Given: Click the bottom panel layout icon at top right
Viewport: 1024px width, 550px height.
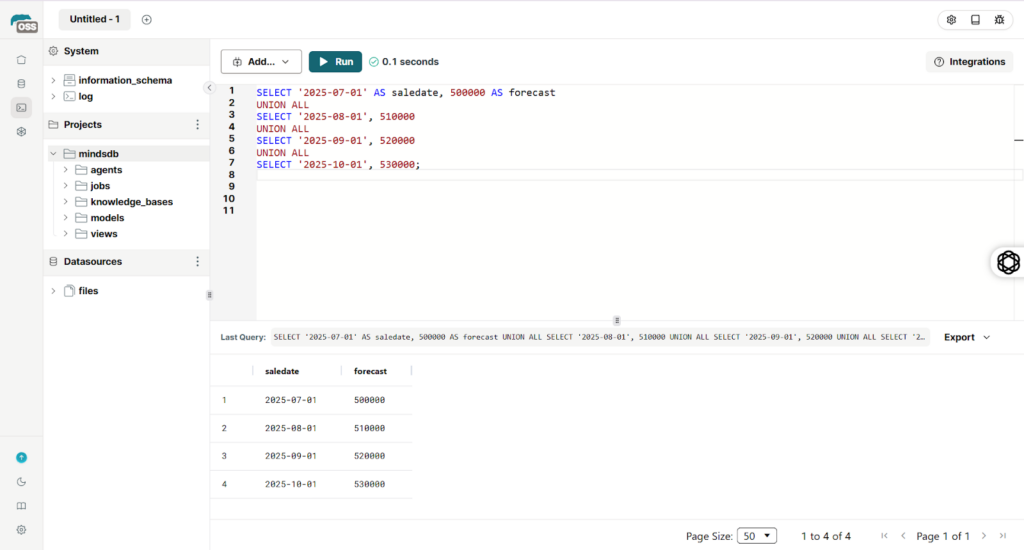Looking at the screenshot, I should (975, 20).
